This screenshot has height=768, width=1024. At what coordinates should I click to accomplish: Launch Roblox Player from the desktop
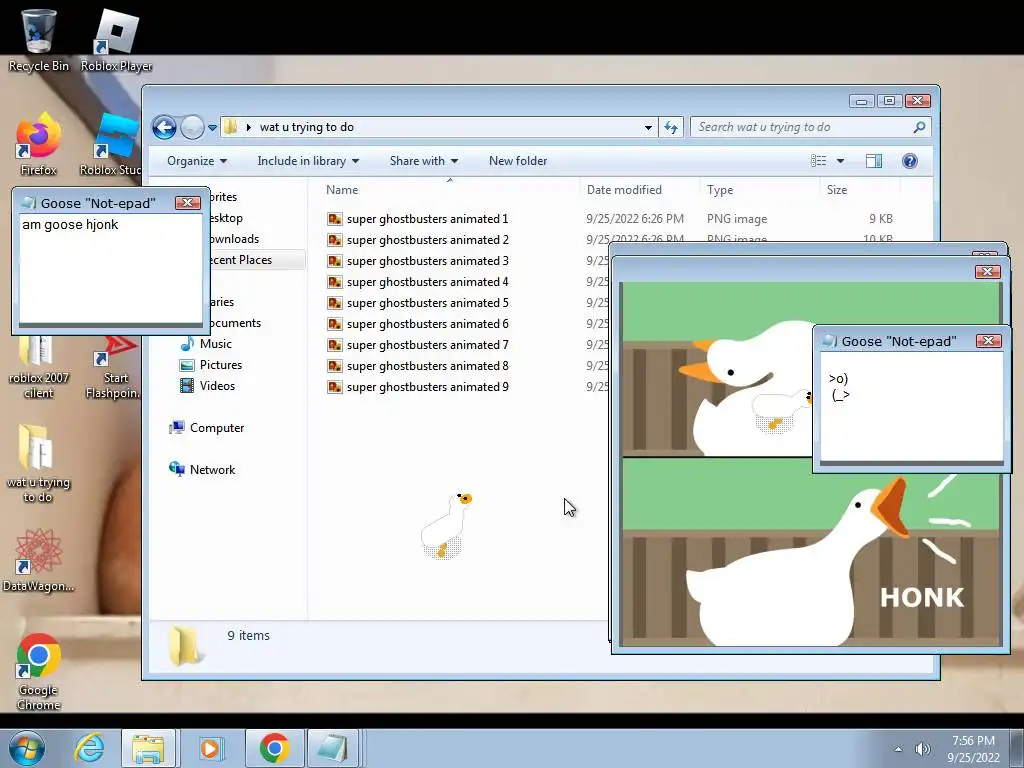point(116,38)
